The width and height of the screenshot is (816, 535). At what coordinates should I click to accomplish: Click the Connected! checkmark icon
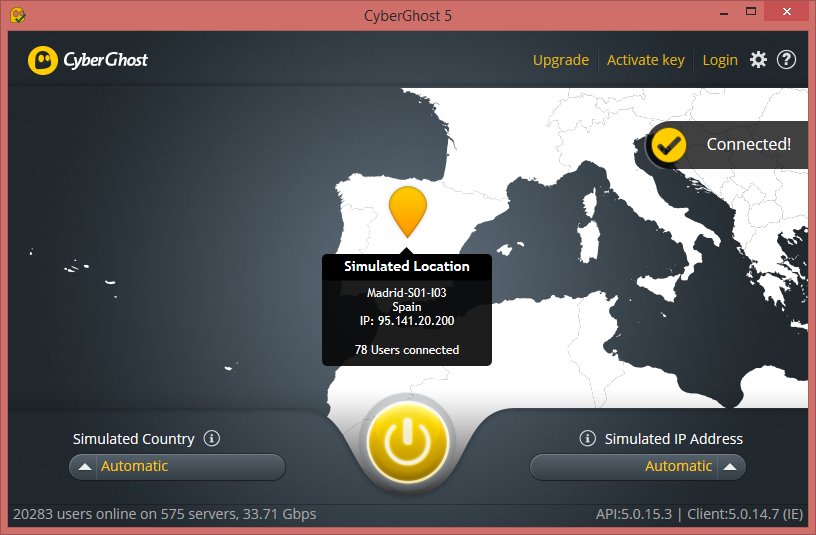(x=669, y=145)
